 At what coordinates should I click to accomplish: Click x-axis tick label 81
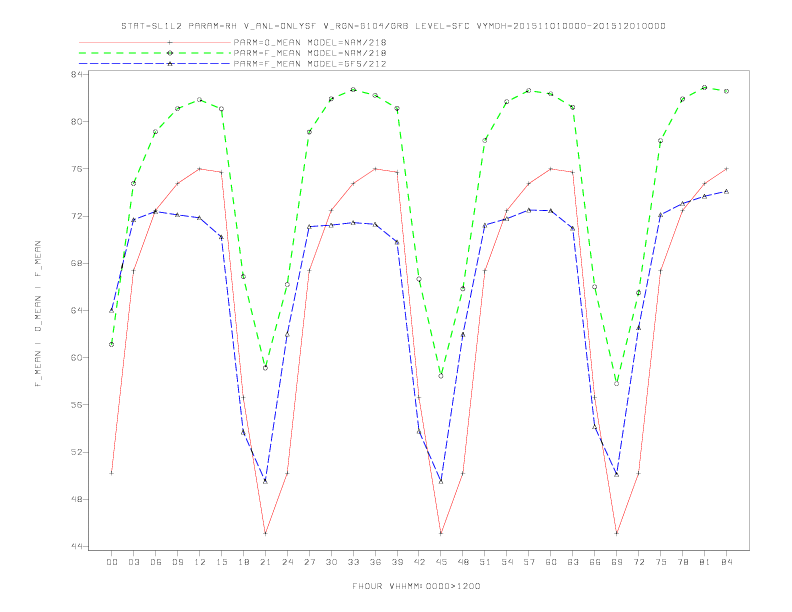(x=705, y=562)
